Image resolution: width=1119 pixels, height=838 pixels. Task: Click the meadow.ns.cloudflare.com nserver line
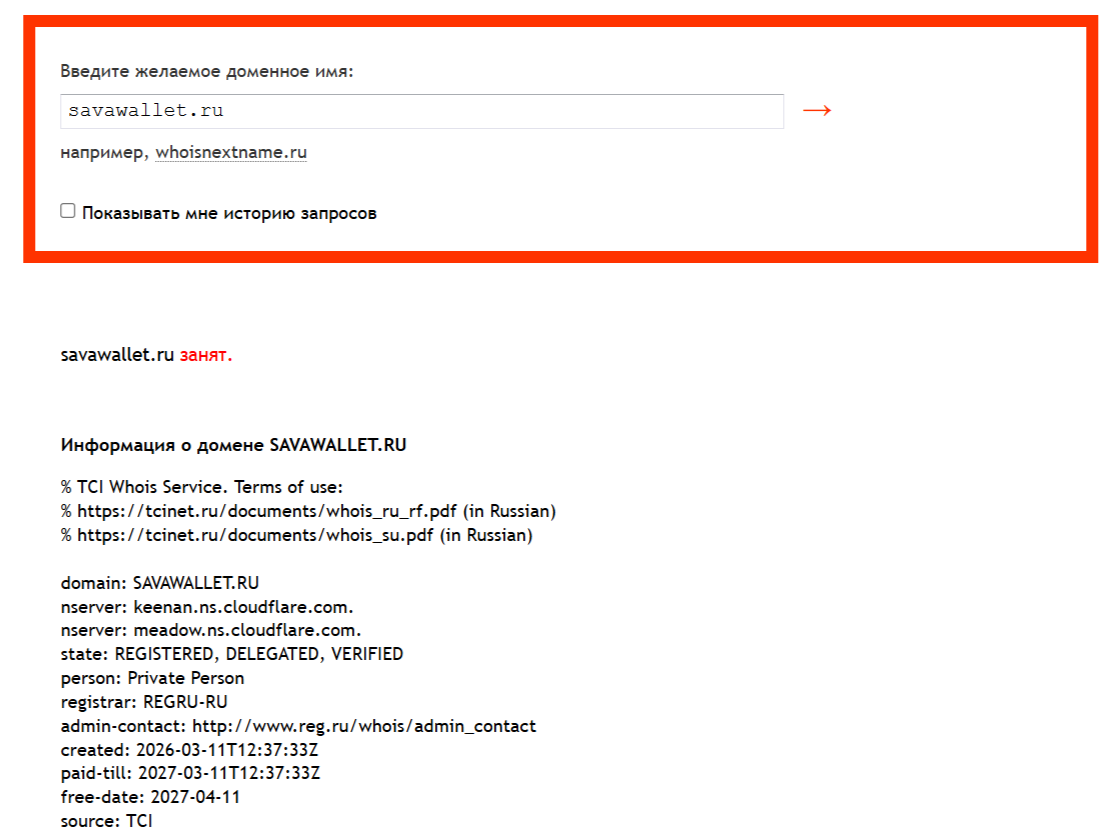pyautogui.click(x=211, y=630)
